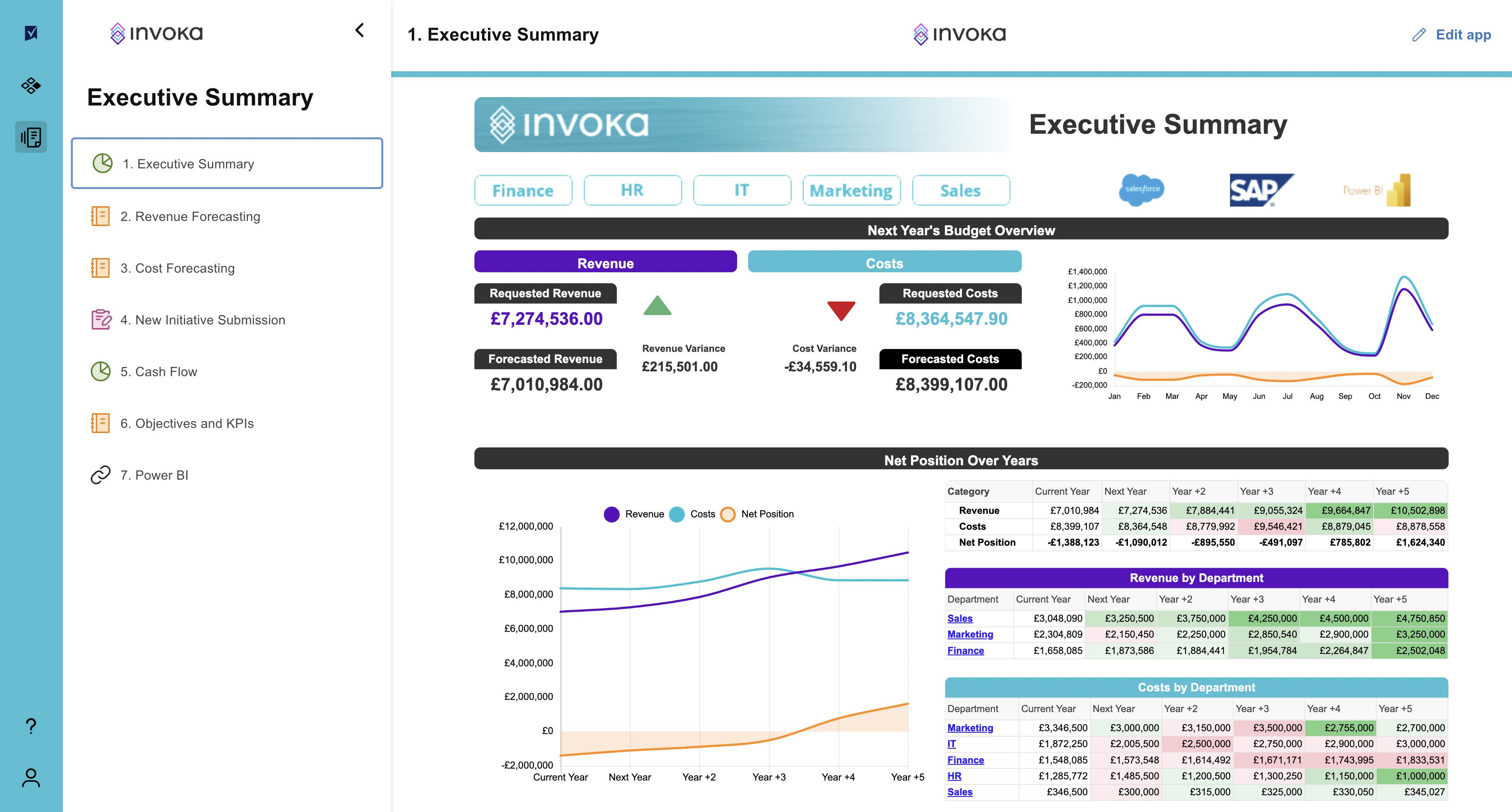Open 6. Objectives and KPIs page
The height and width of the screenshot is (812, 1512).
(226, 423)
